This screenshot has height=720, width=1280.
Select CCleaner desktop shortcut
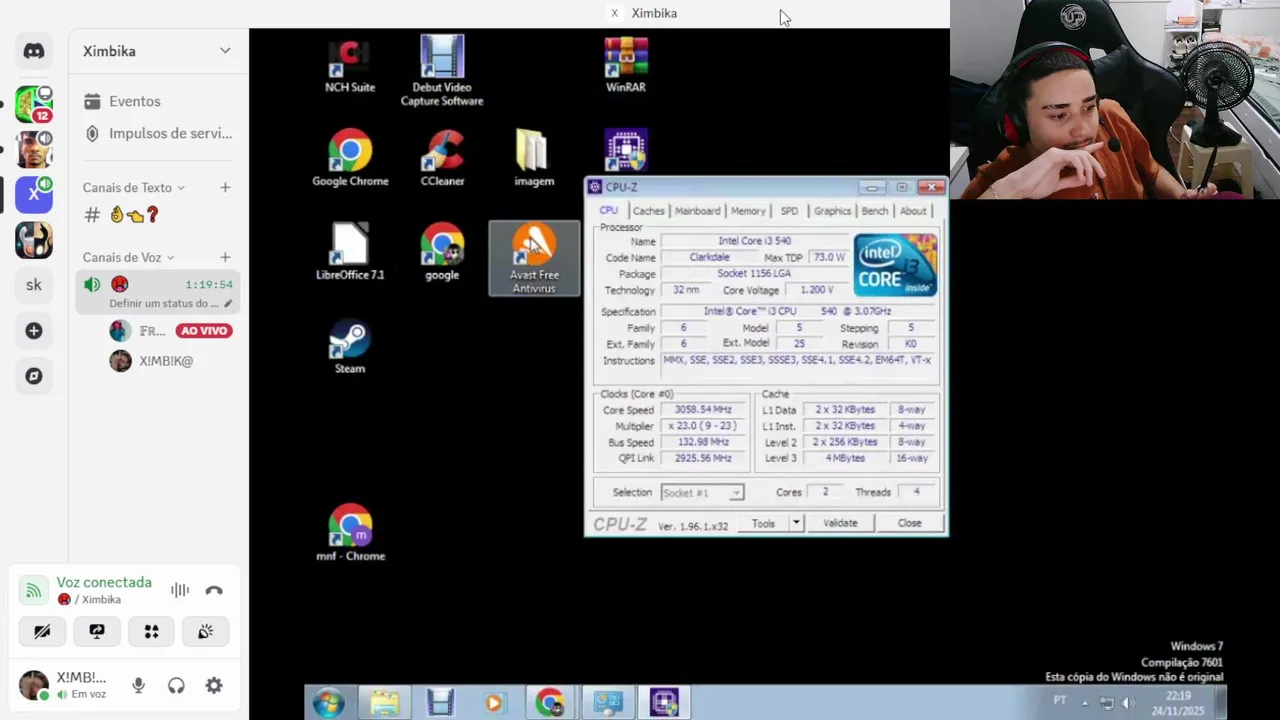[442, 158]
